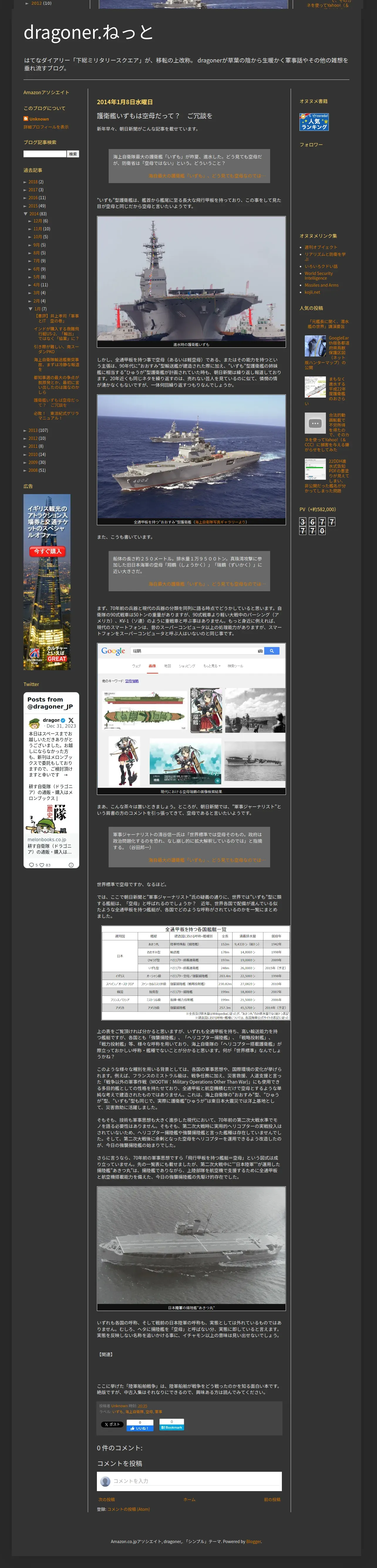Screen dimensions: 377x1568
Task: Click the blog title dragoner.ねっと
Action: click(88, 32)
